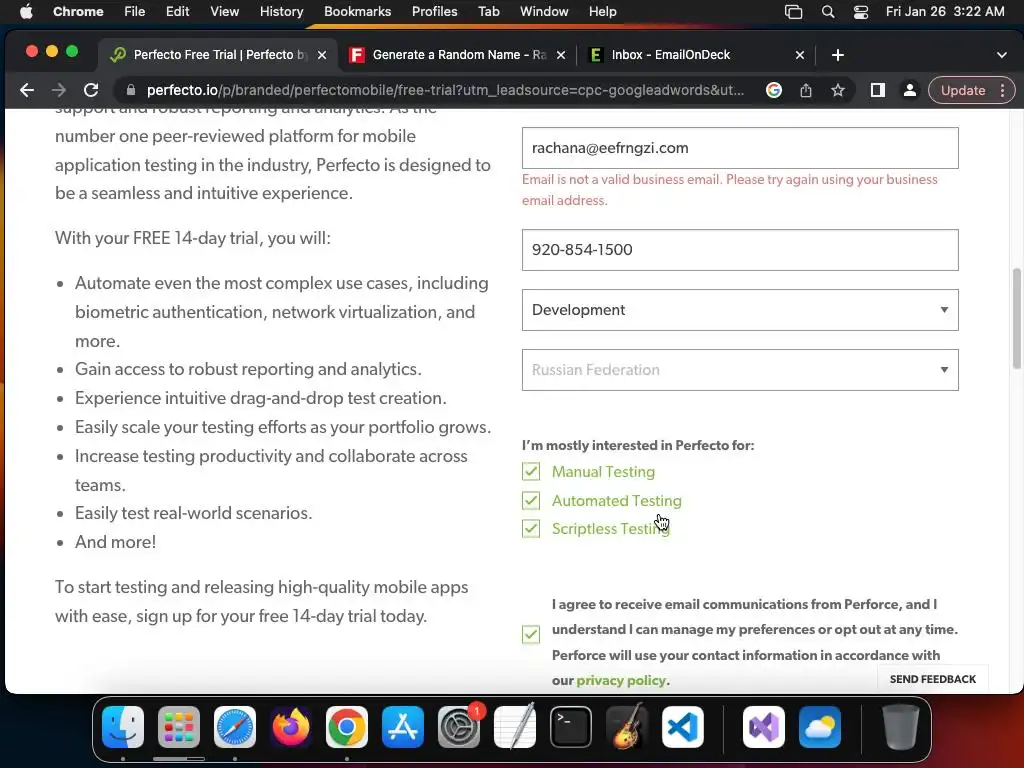
Task: Switch to Inbox - EmailOnDeck tab
Action: coord(696,55)
